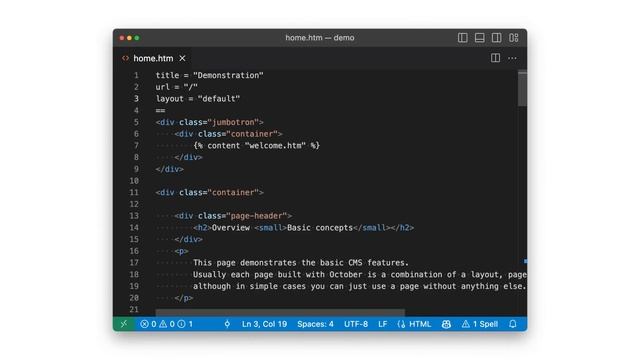Open remote window indicator in status bar
This screenshot has width=640, height=360.
tap(124, 324)
